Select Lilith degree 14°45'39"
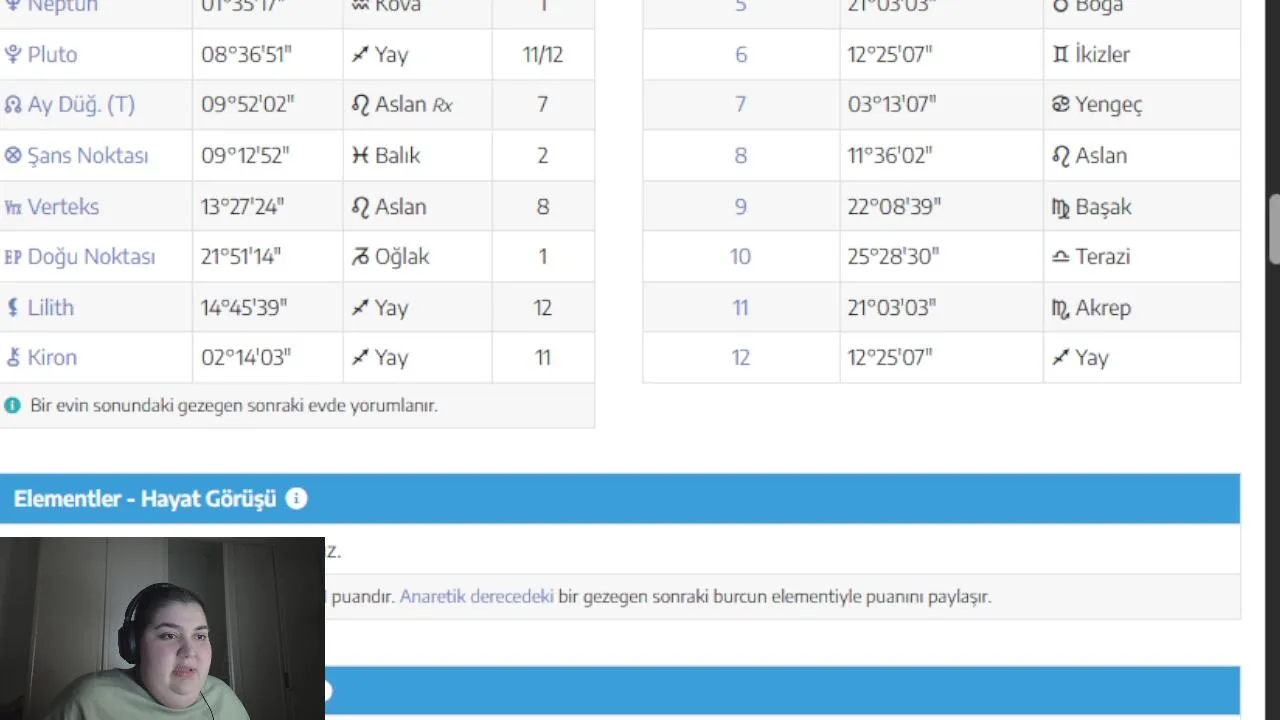The width and height of the screenshot is (1280, 720). [244, 307]
